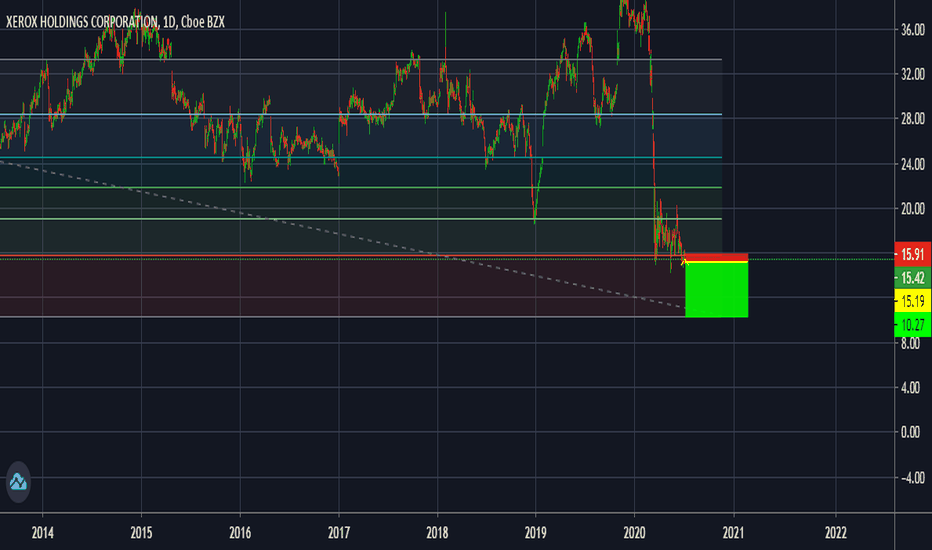Click the round chart logo icon
This screenshot has width=932, height=550.
(x=18, y=482)
